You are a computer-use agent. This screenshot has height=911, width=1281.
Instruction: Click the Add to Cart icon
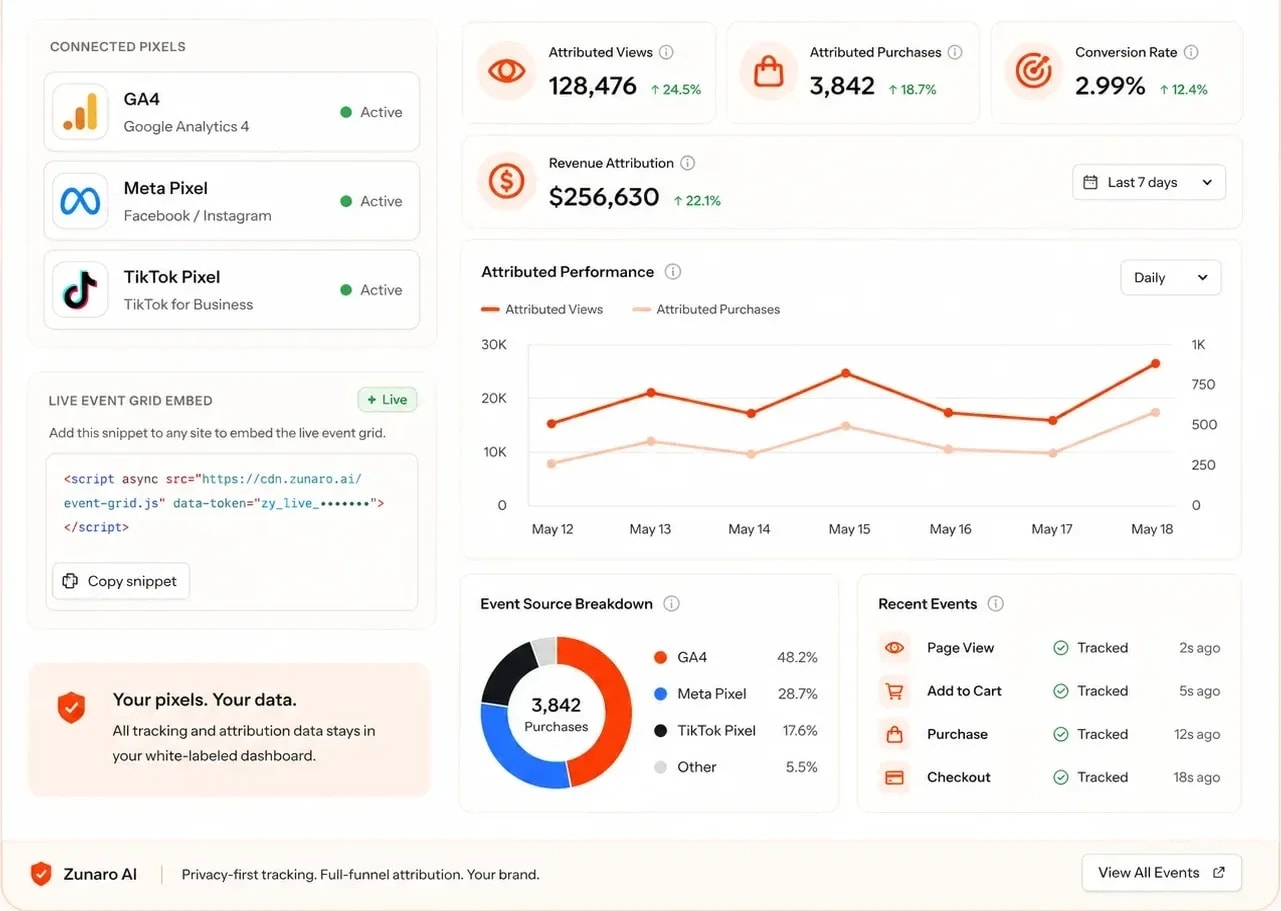[x=894, y=691]
